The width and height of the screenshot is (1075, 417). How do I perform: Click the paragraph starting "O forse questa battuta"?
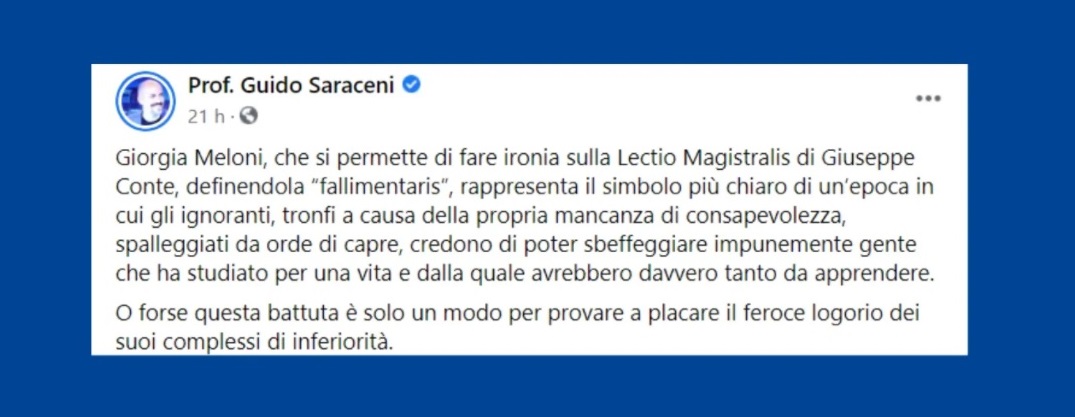pos(516,326)
